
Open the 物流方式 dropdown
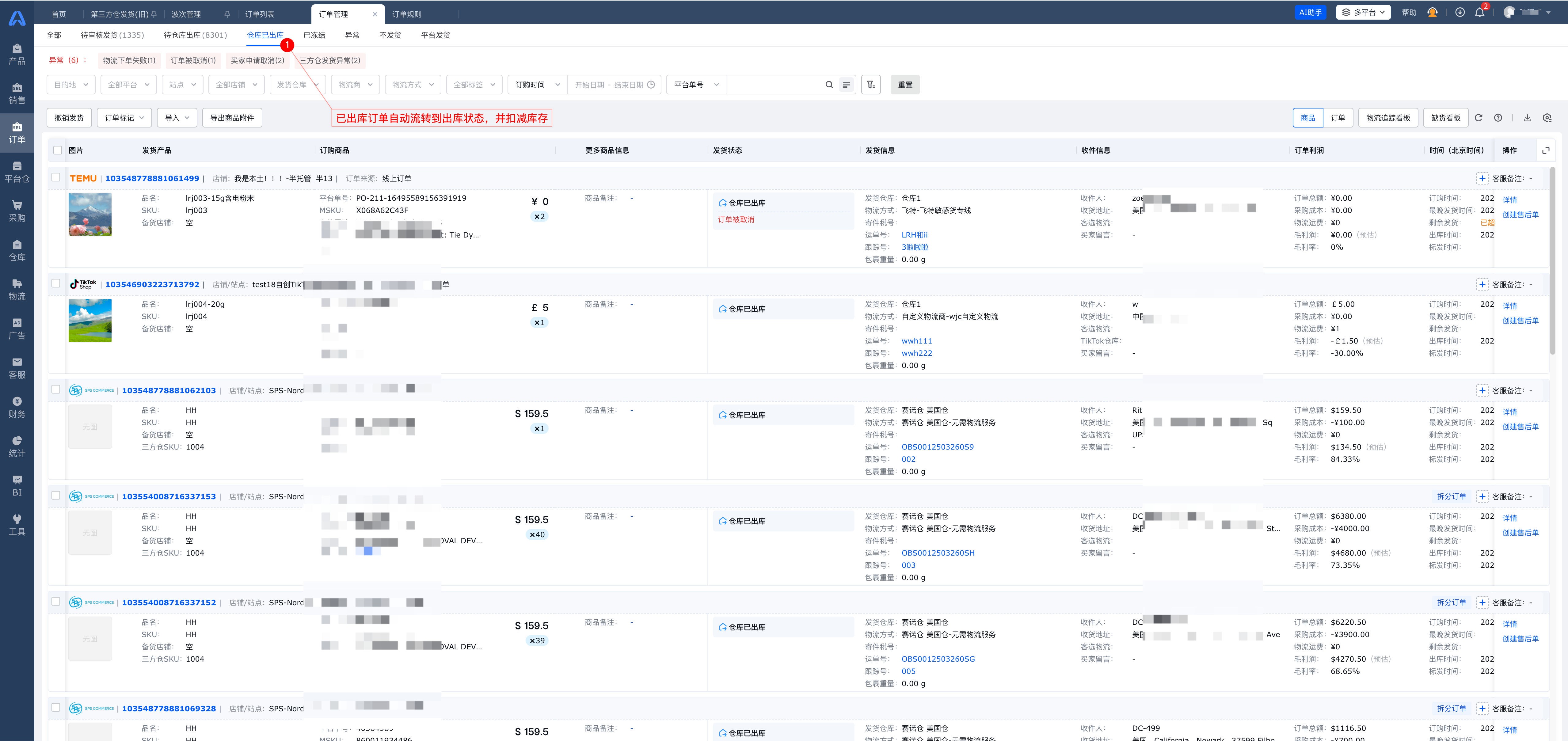click(x=413, y=85)
